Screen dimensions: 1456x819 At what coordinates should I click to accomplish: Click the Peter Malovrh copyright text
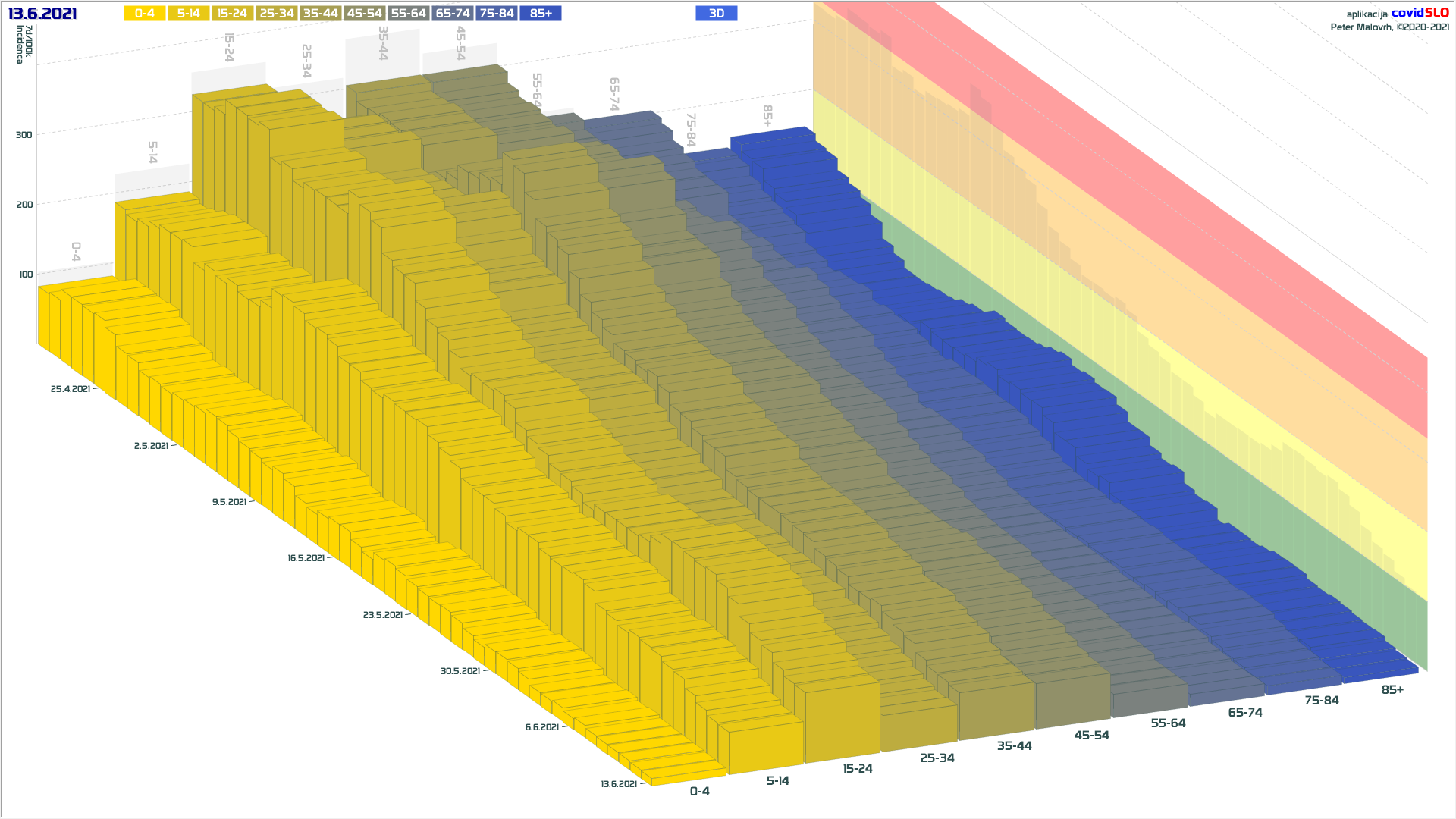coord(1389,27)
